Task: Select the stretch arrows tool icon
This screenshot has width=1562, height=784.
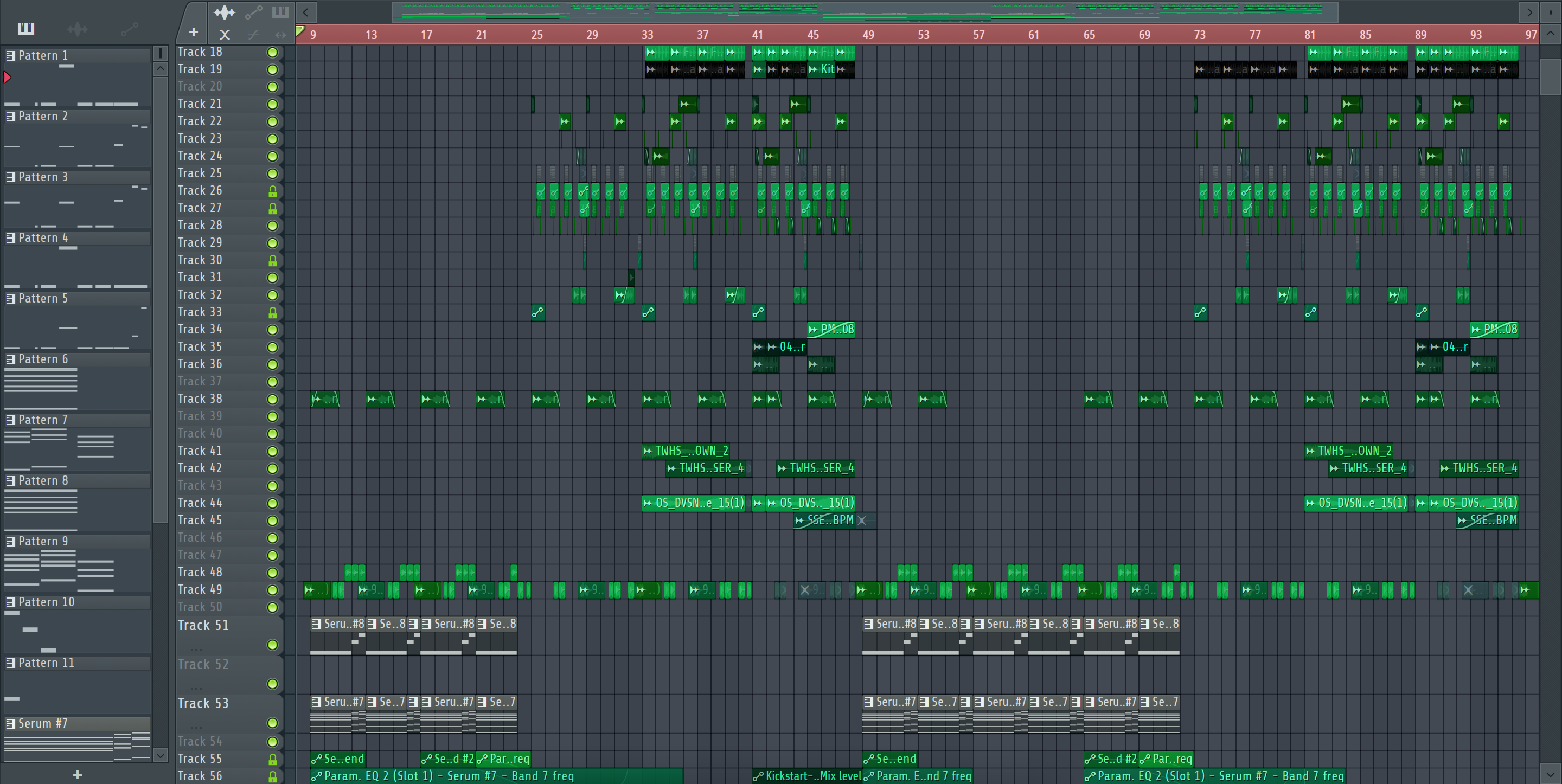Action: (280, 35)
